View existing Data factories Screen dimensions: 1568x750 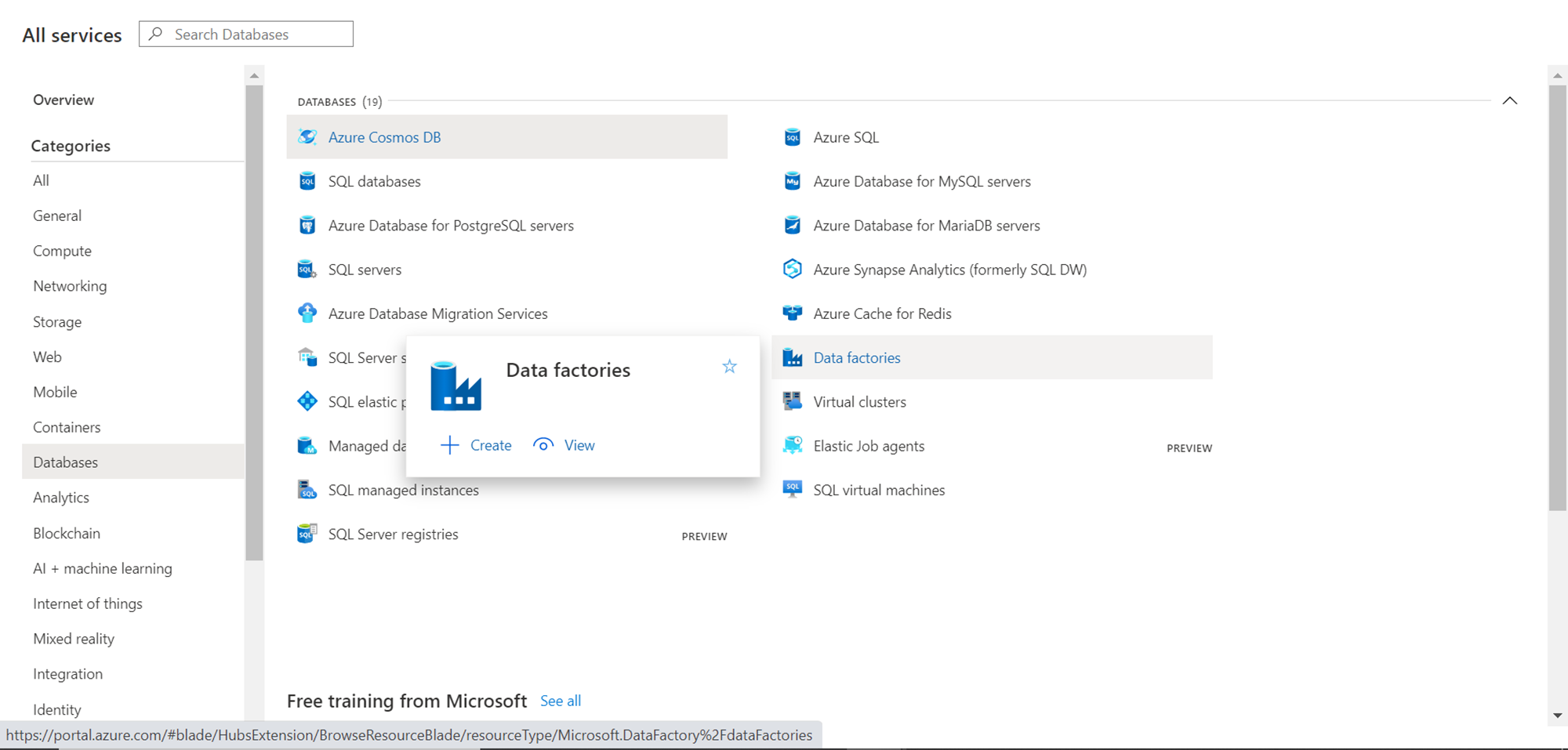[564, 445]
